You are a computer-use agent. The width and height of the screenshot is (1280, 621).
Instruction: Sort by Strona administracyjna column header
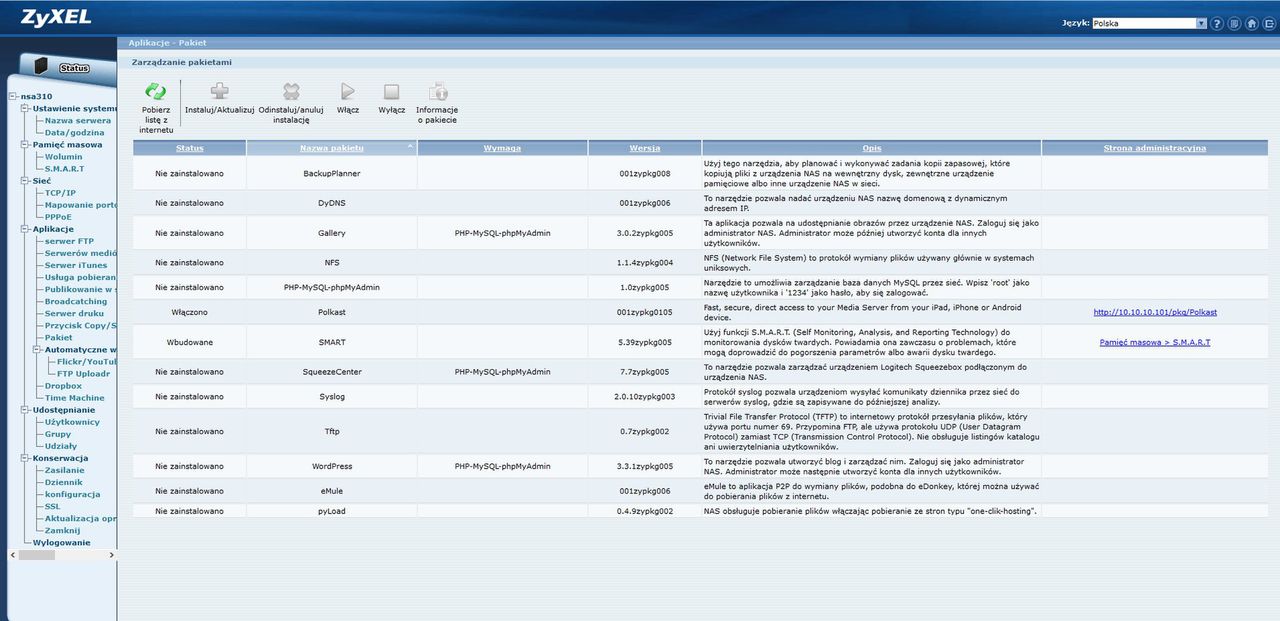[x=1154, y=148]
